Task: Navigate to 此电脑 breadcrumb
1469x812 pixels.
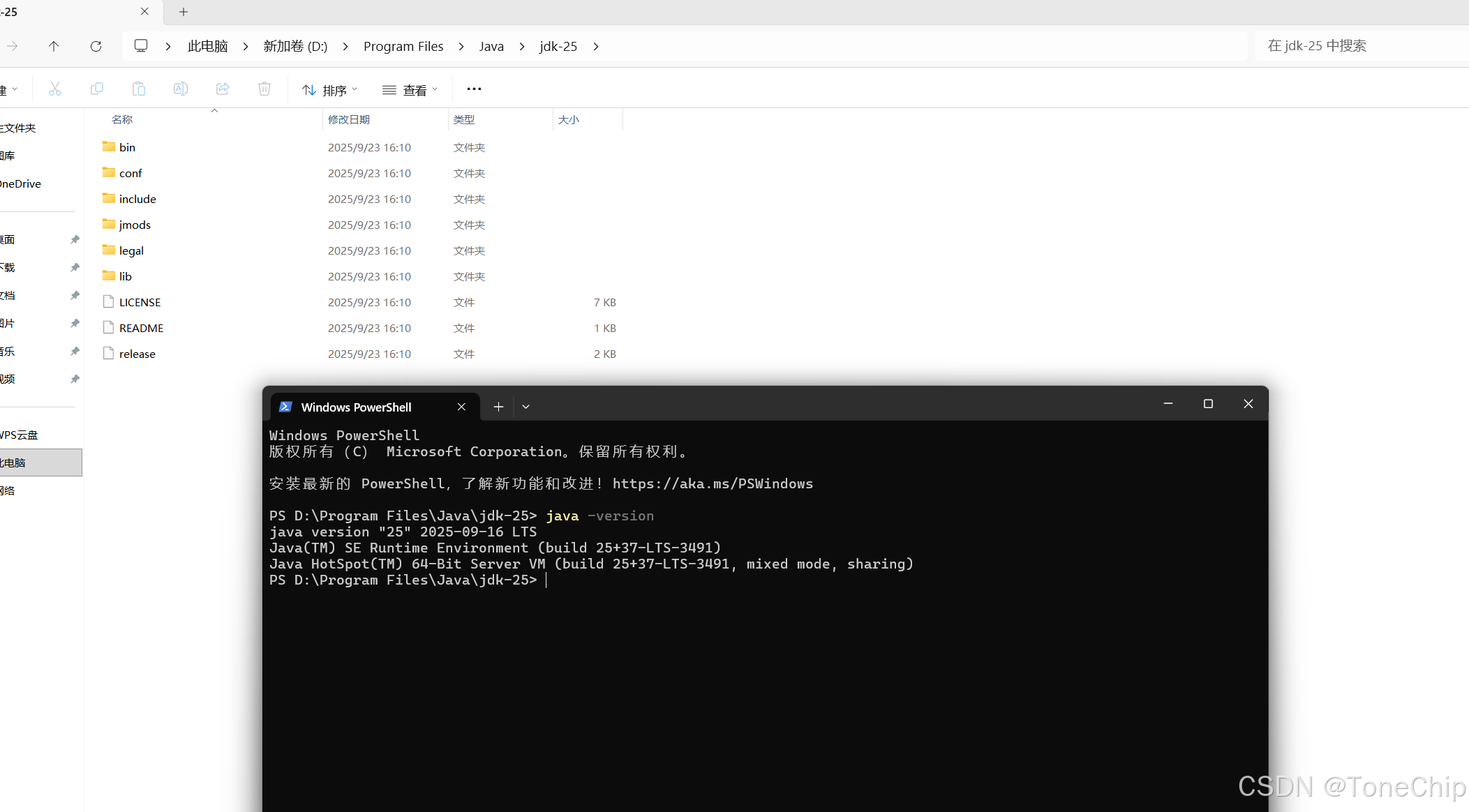Action: pos(208,46)
